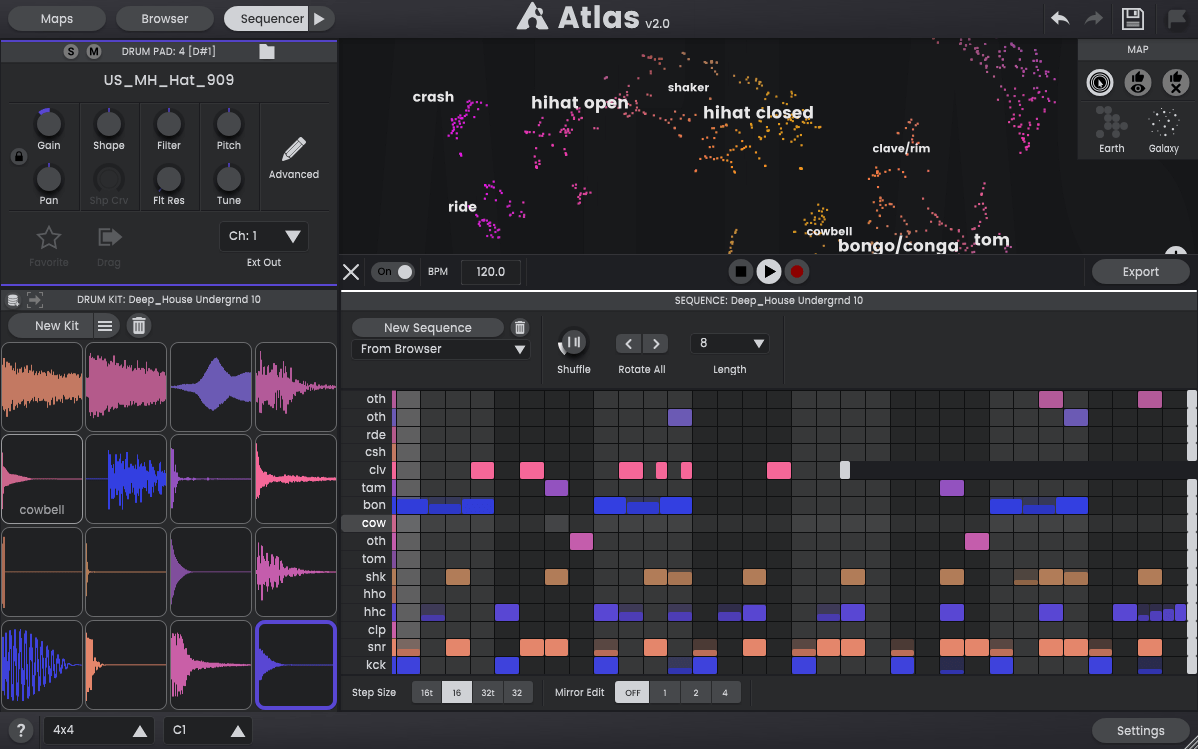This screenshot has width=1198, height=749.
Task: Open the From Browser sequence source dropdown
Action: pos(440,348)
